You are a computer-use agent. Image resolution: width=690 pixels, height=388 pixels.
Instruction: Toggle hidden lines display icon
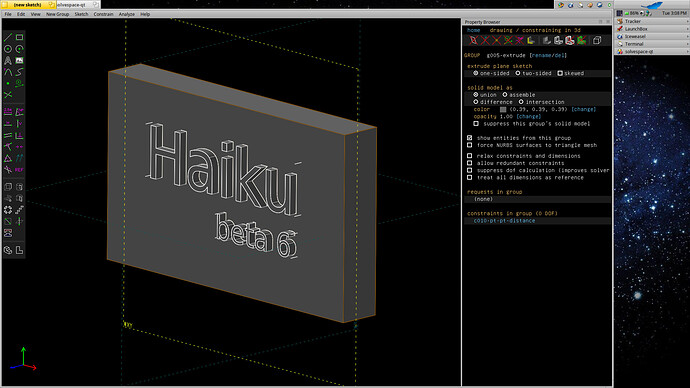597,40
